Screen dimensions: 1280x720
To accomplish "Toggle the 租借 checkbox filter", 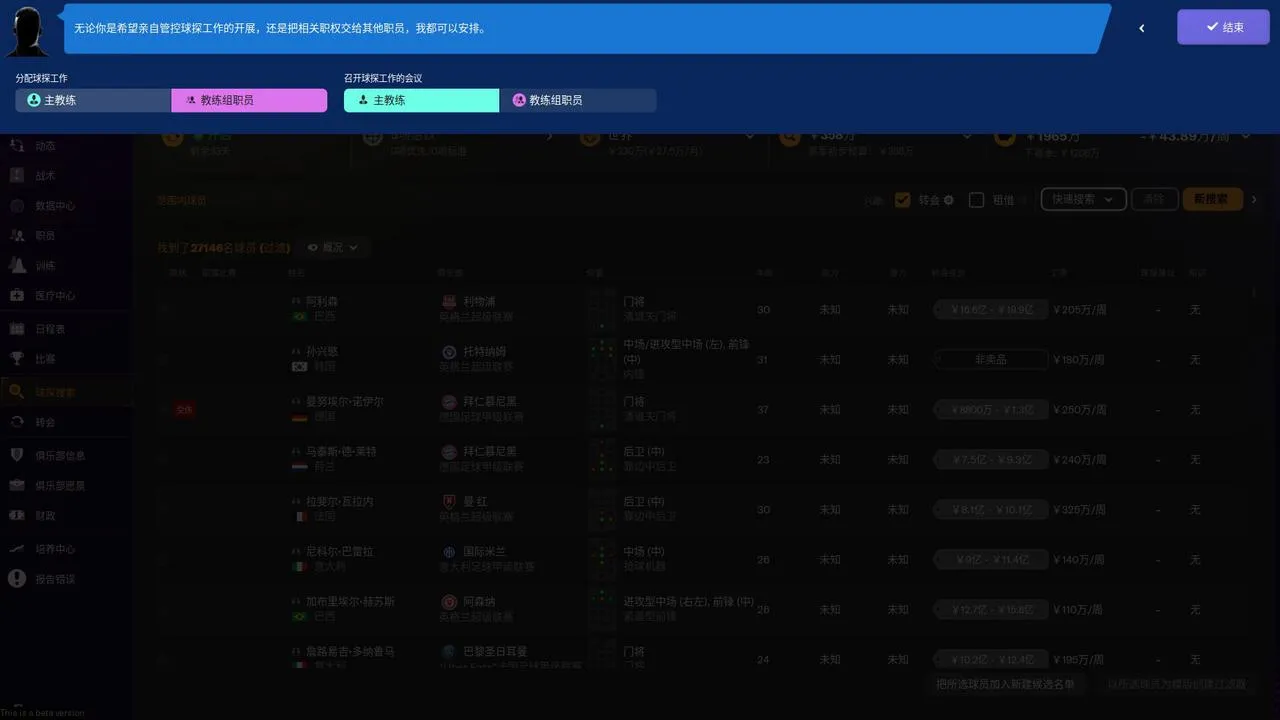I will coord(977,200).
